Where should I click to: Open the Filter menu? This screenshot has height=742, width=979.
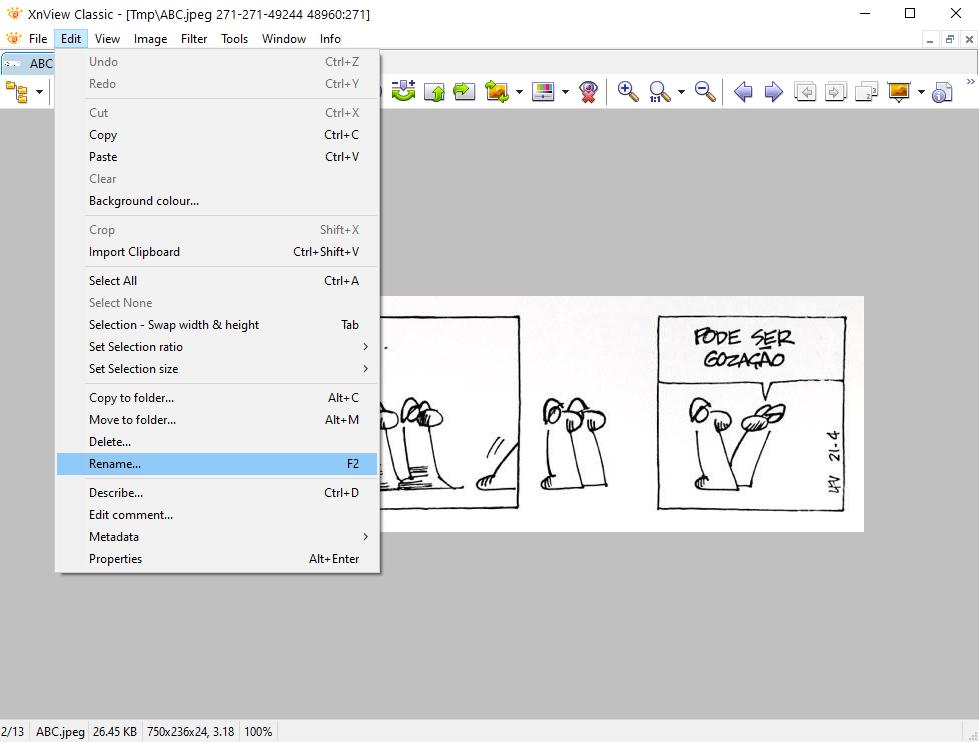[x=194, y=39]
